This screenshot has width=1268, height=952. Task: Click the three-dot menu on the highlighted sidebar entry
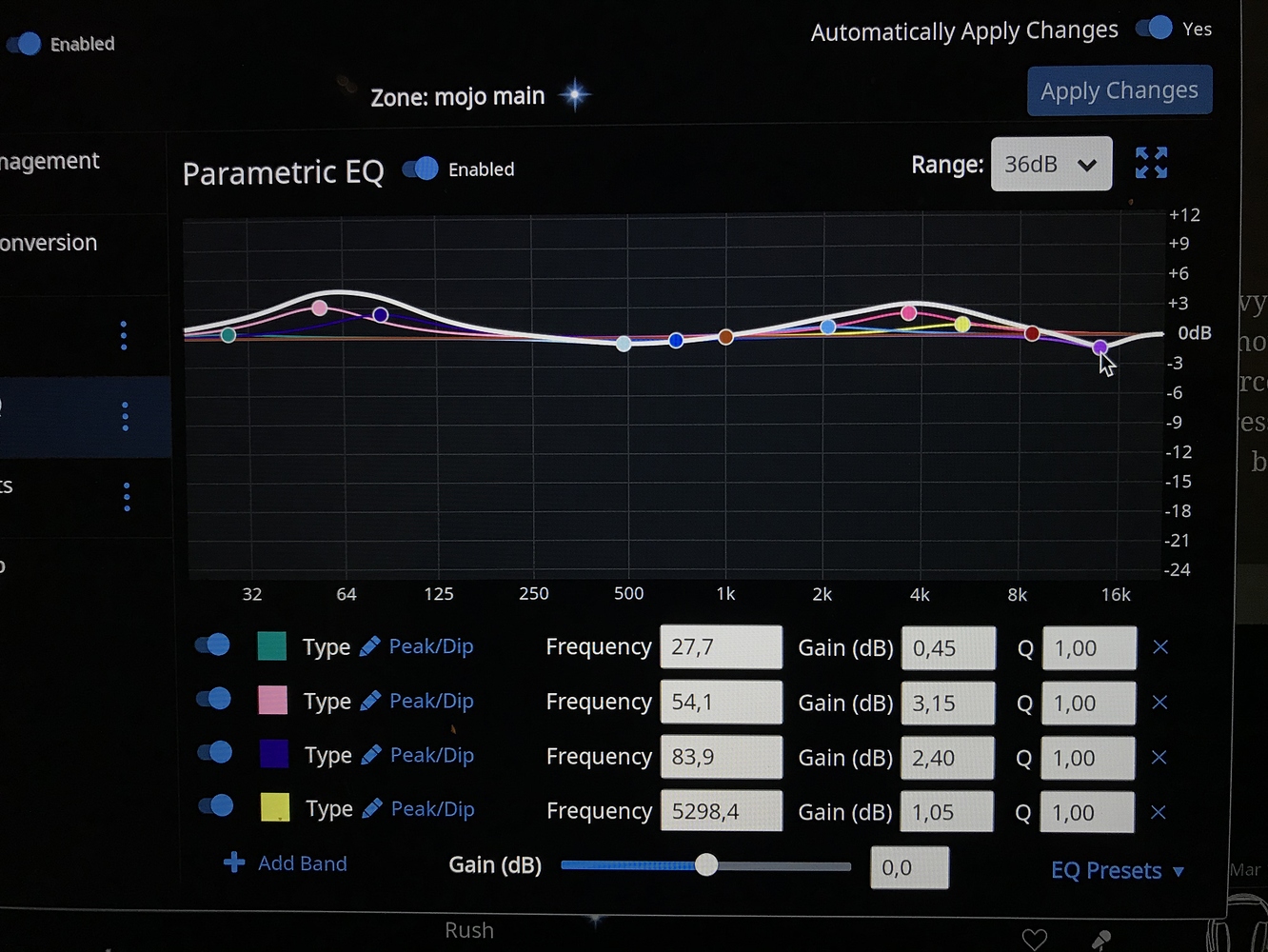pos(124,416)
